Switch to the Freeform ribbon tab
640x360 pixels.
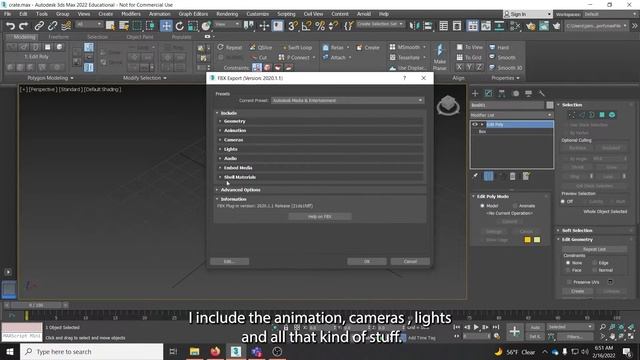click(58, 37)
